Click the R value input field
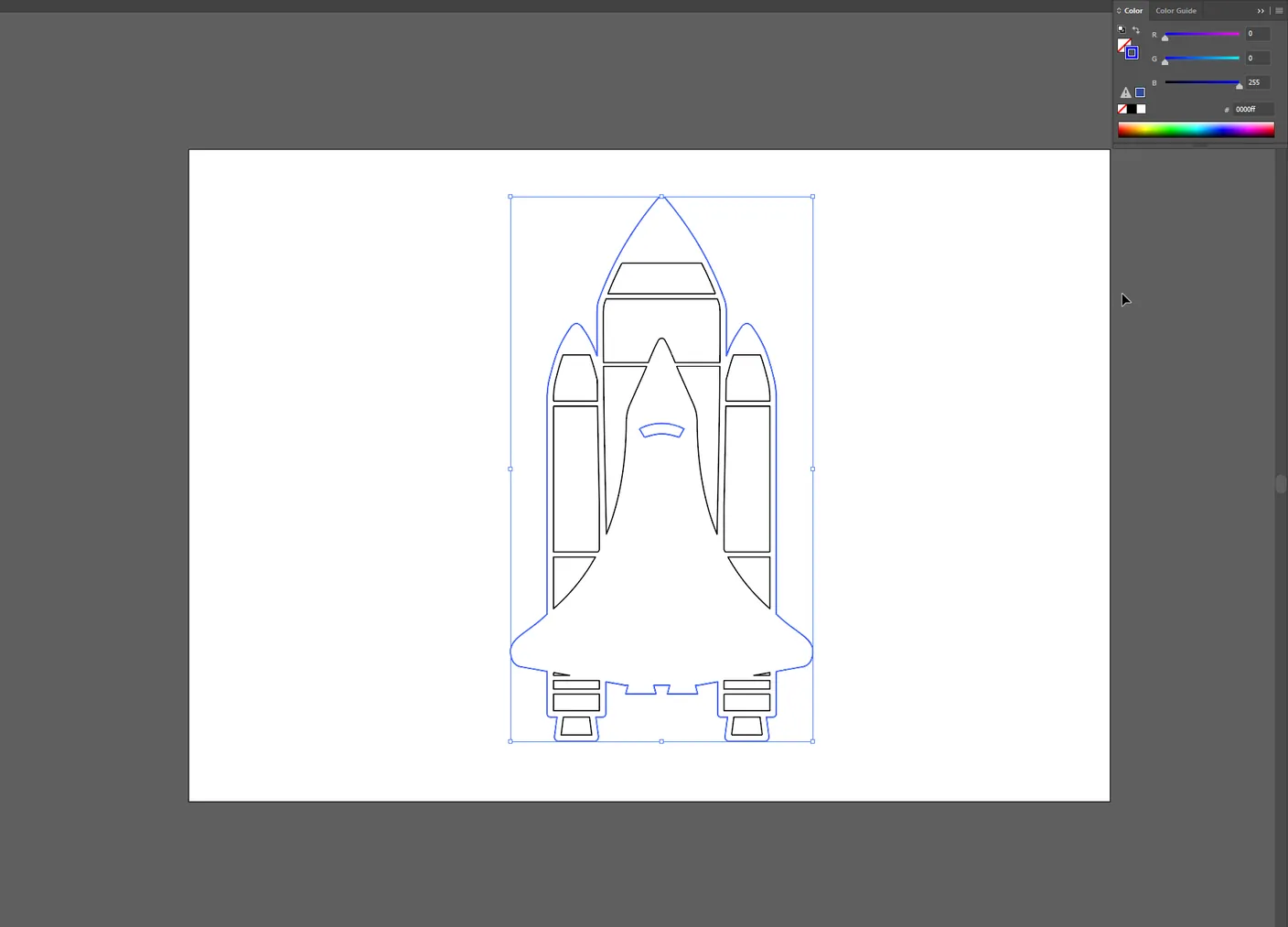The width and height of the screenshot is (1288, 927). coord(1258,34)
